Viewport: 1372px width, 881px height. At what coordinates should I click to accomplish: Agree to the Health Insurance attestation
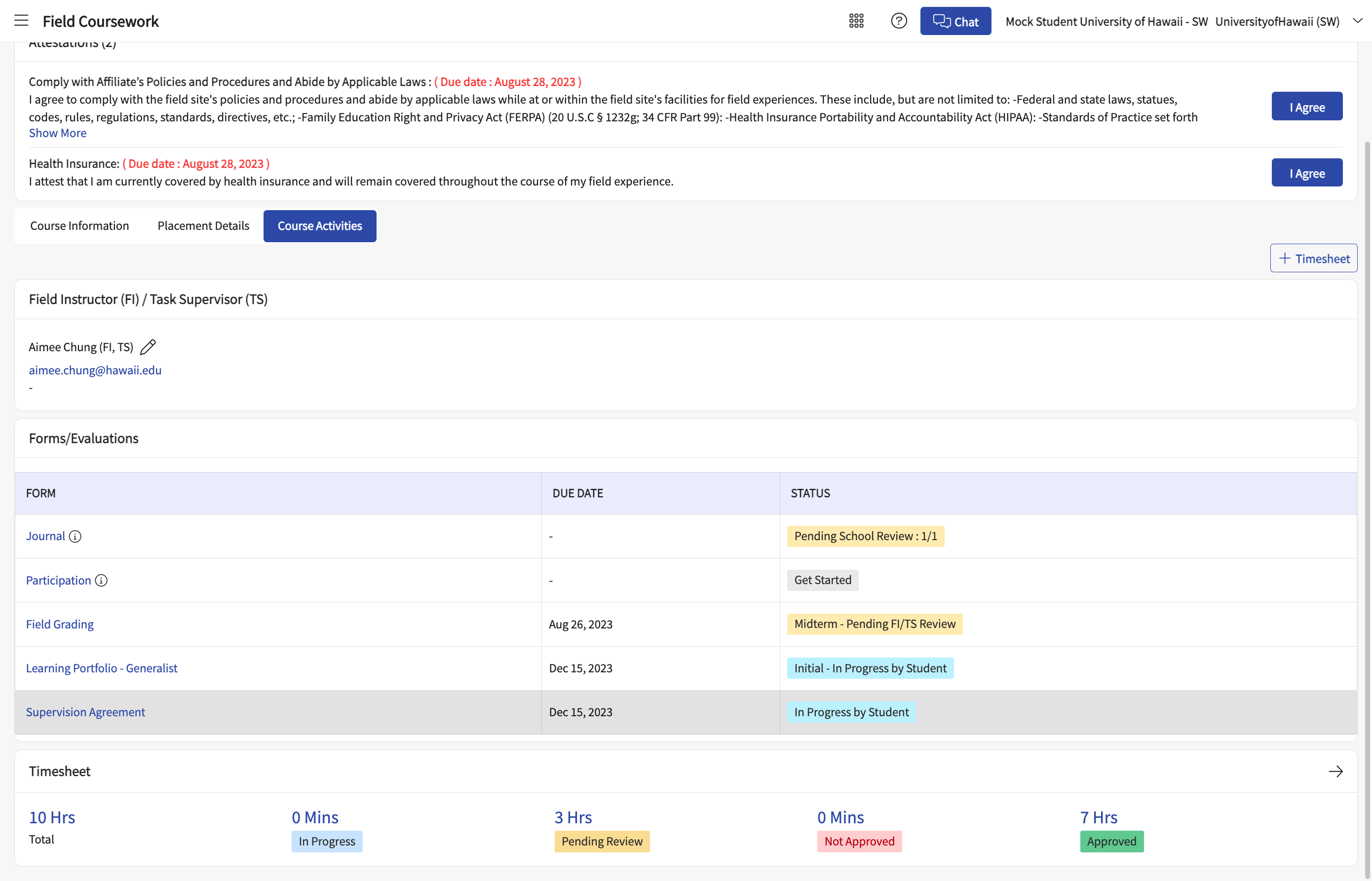[1307, 173]
